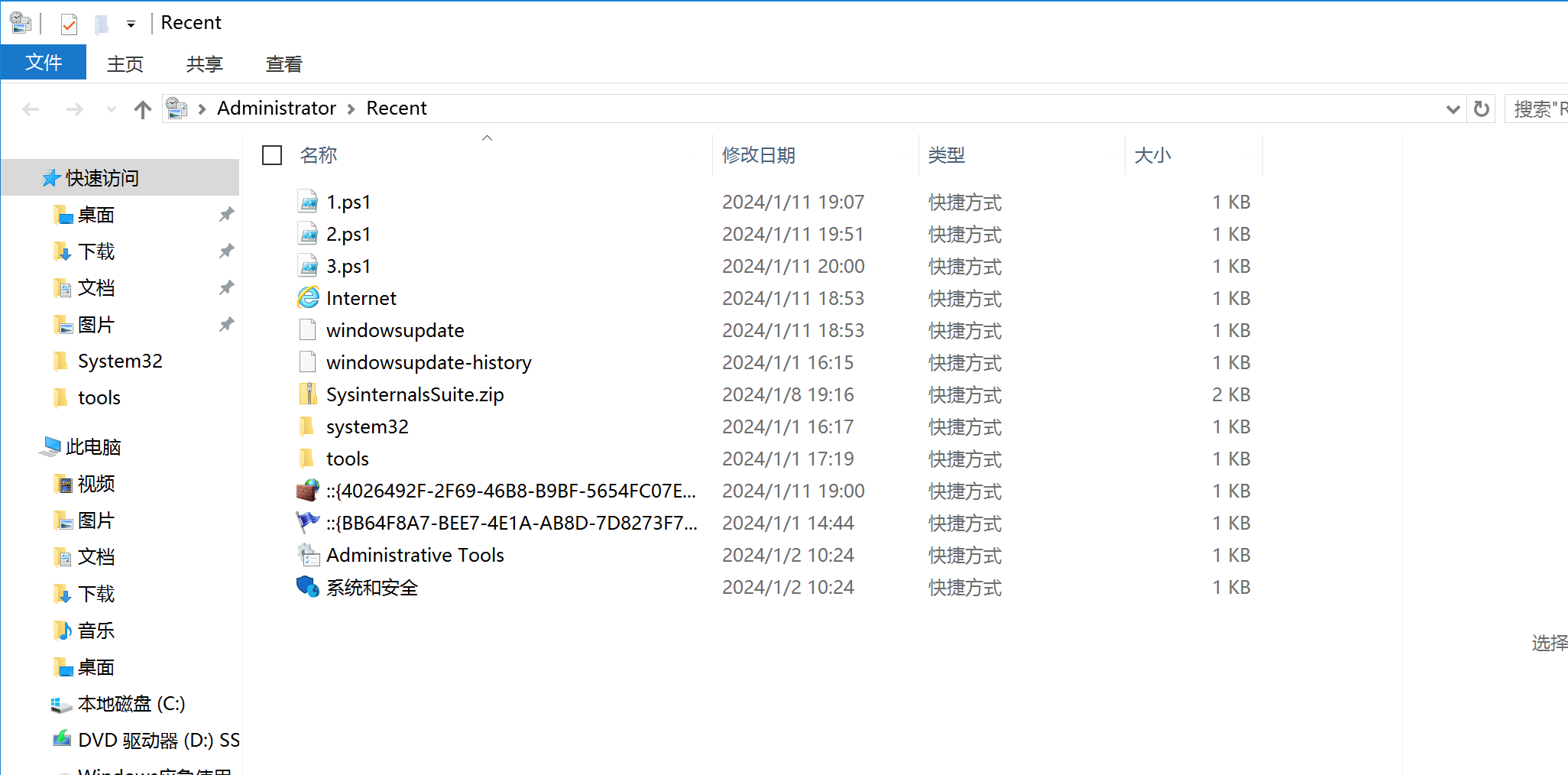Click the 系统和安全 shield icon
The width and height of the screenshot is (1568, 775).
click(x=308, y=587)
